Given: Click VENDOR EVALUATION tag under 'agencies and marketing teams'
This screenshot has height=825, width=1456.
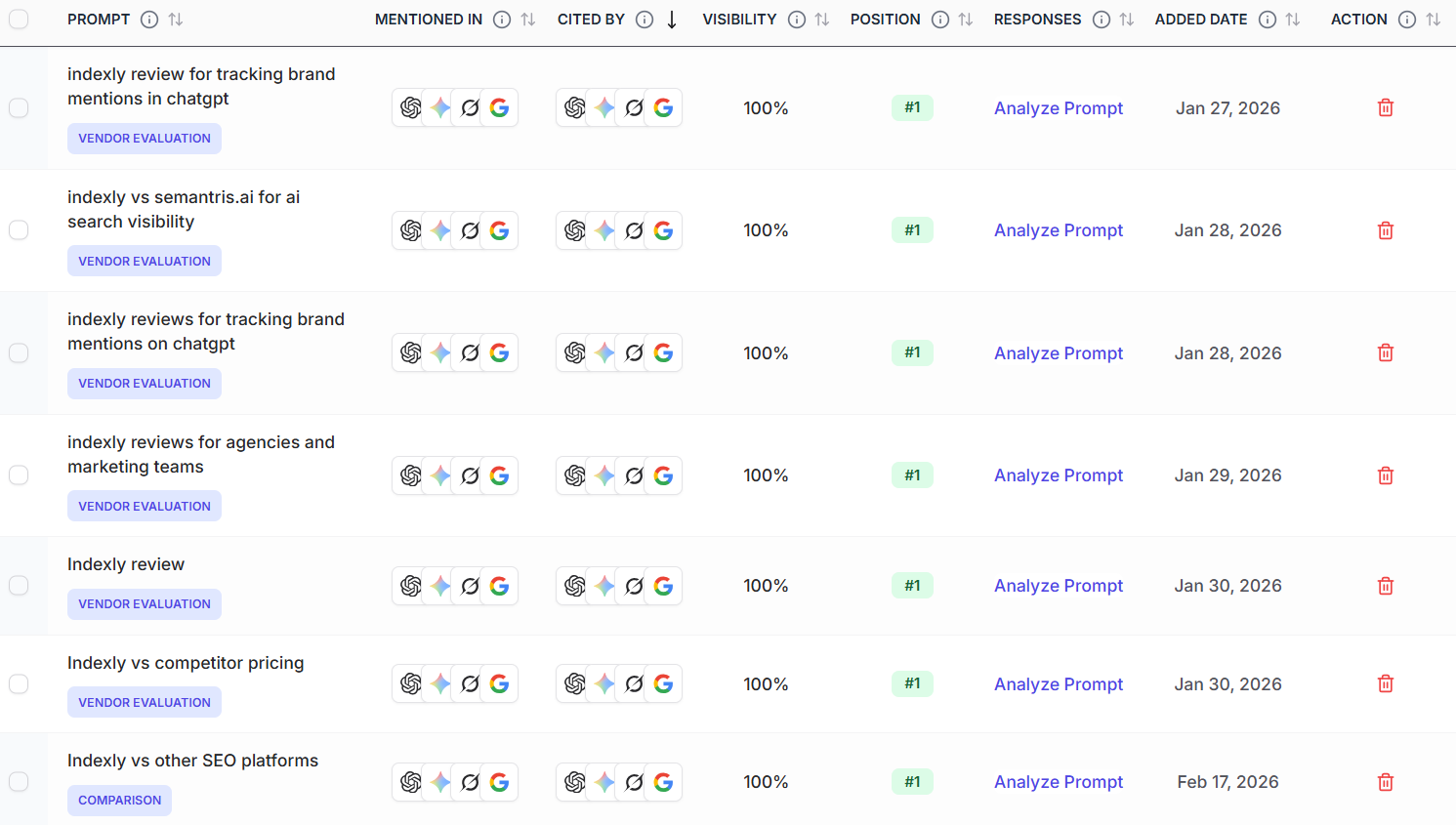Looking at the screenshot, I should 145,507.
